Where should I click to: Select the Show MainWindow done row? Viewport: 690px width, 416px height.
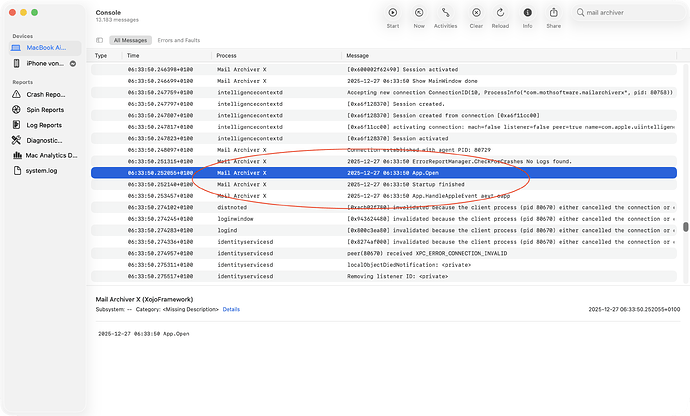pyautogui.click(x=384, y=81)
